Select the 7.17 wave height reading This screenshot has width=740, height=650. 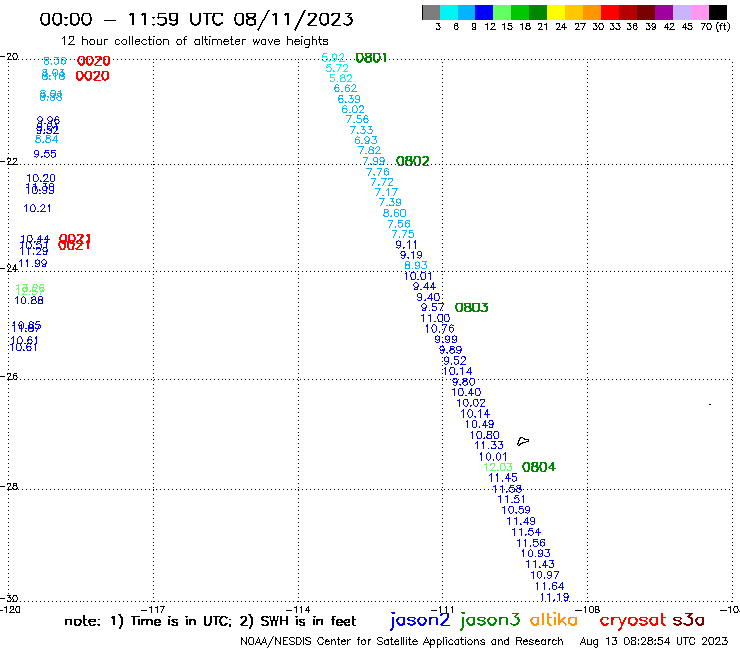pos(387,192)
